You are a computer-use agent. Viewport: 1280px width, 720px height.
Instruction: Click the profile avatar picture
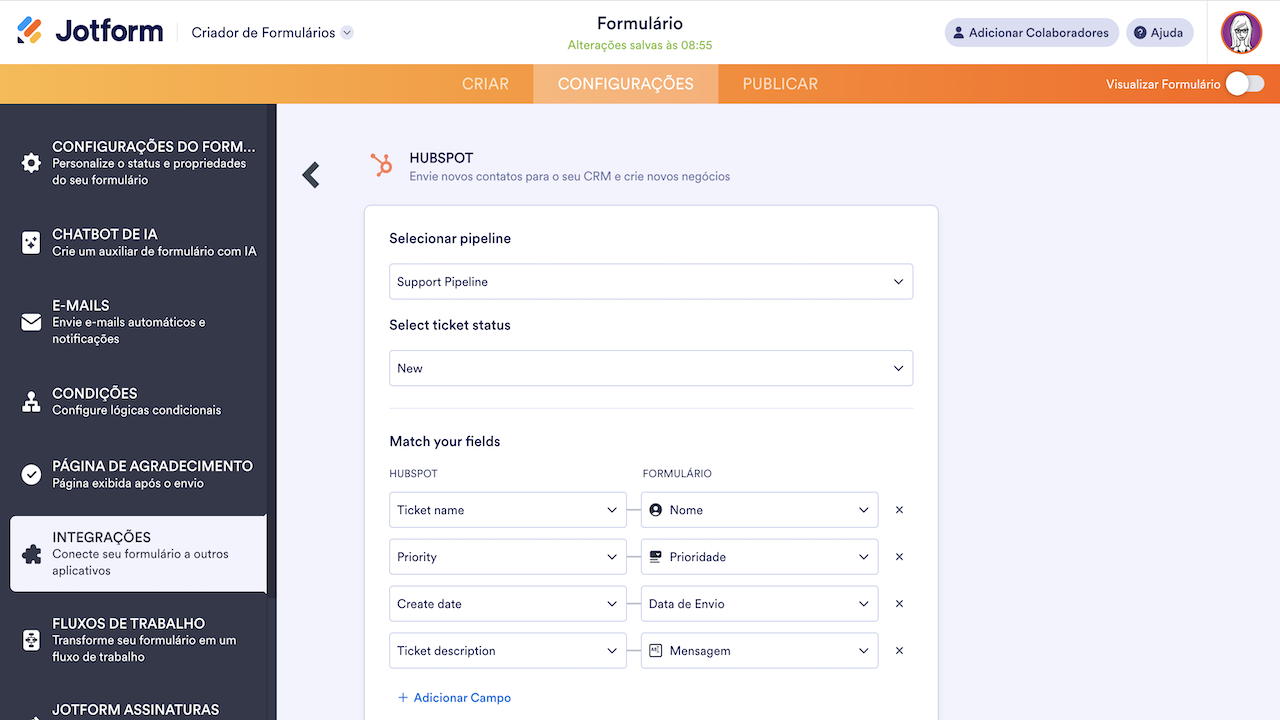[1241, 31]
